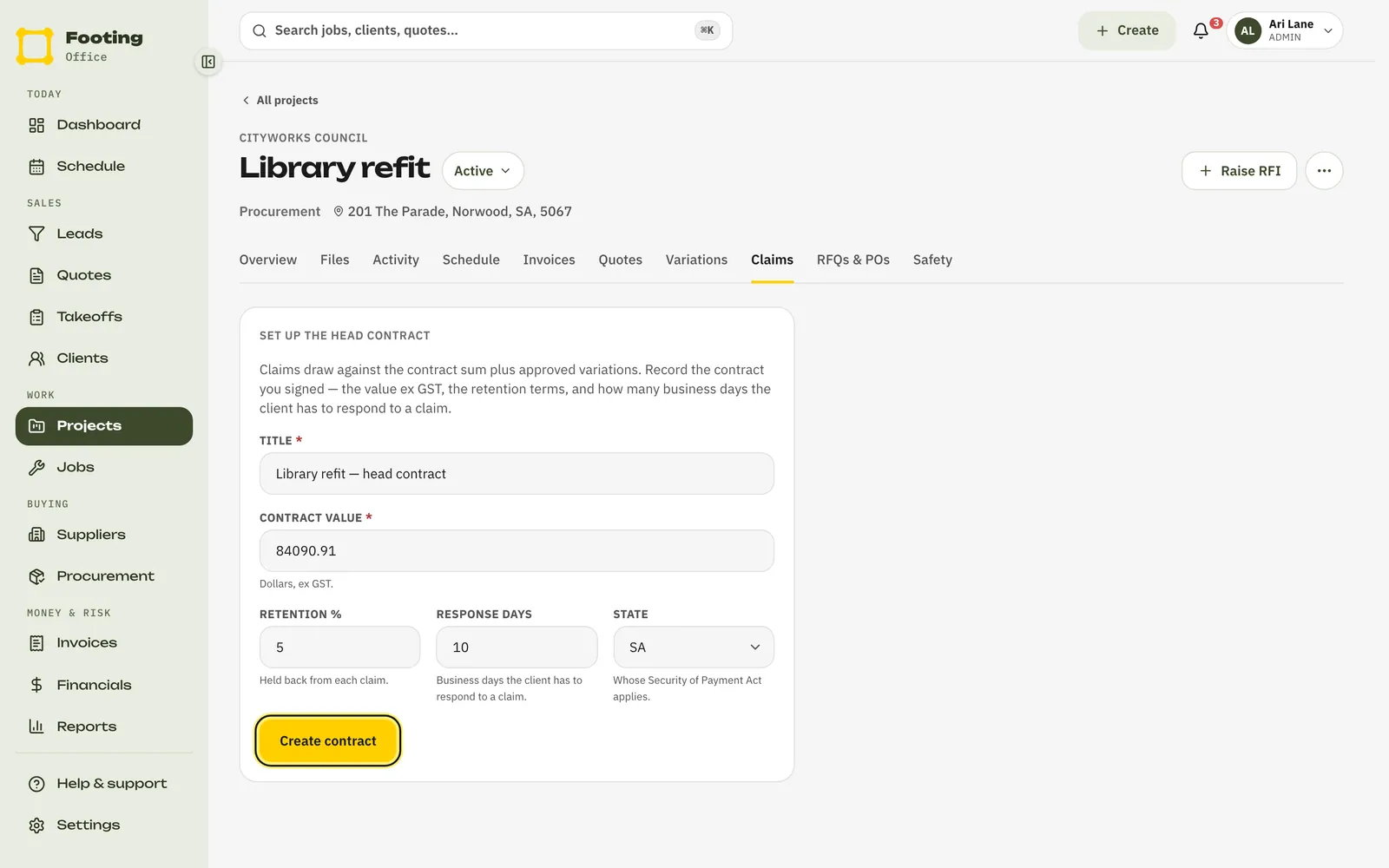The width and height of the screenshot is (1389, 868).
Task: Open Quotes in the sidebar
Action: click(104, 275)
